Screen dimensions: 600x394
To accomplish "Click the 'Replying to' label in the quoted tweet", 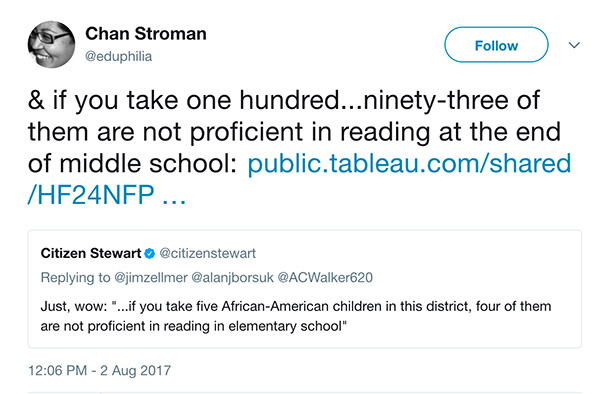I will [x=75, y=277].
